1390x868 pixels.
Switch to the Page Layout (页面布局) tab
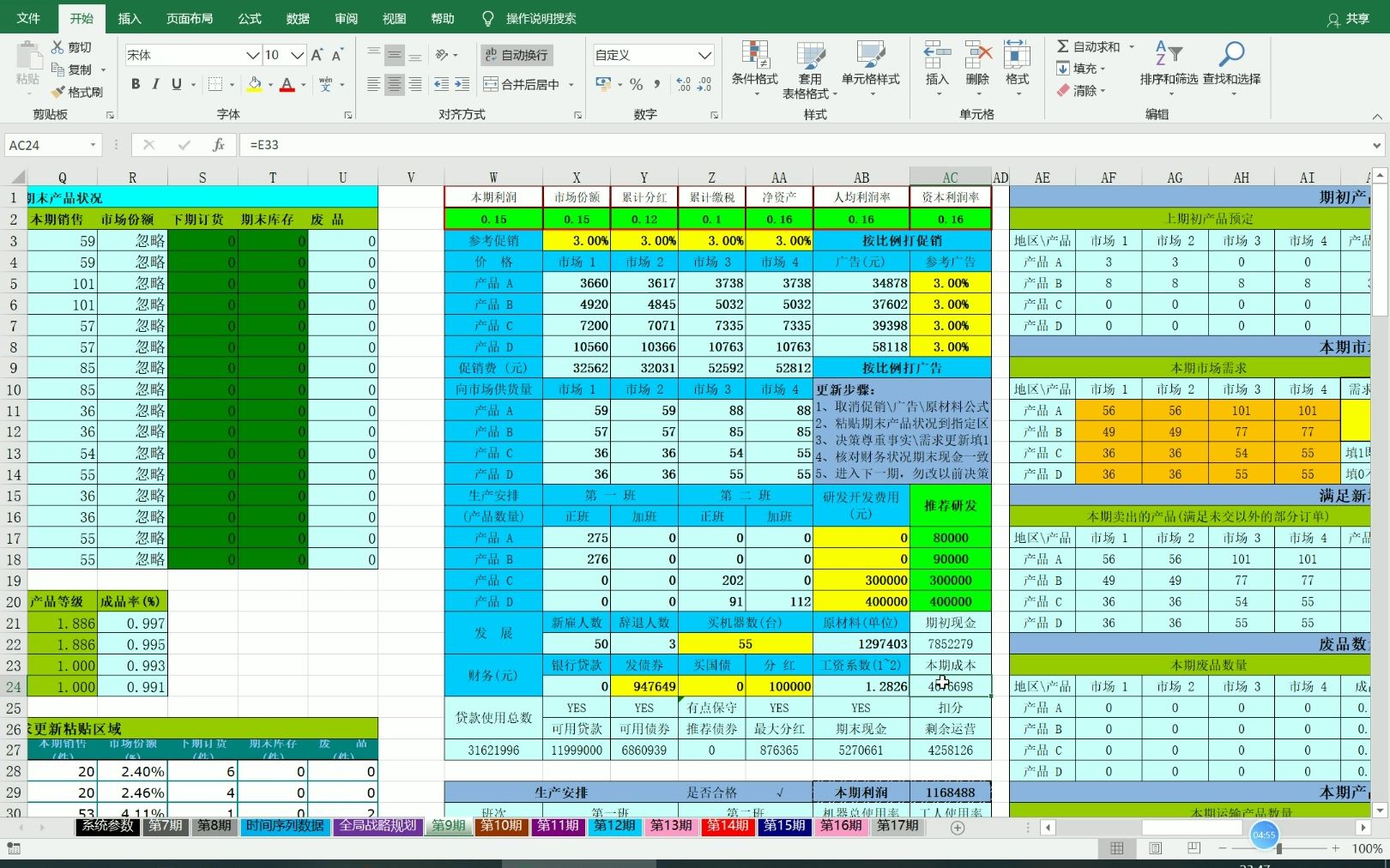click(190, 18)
